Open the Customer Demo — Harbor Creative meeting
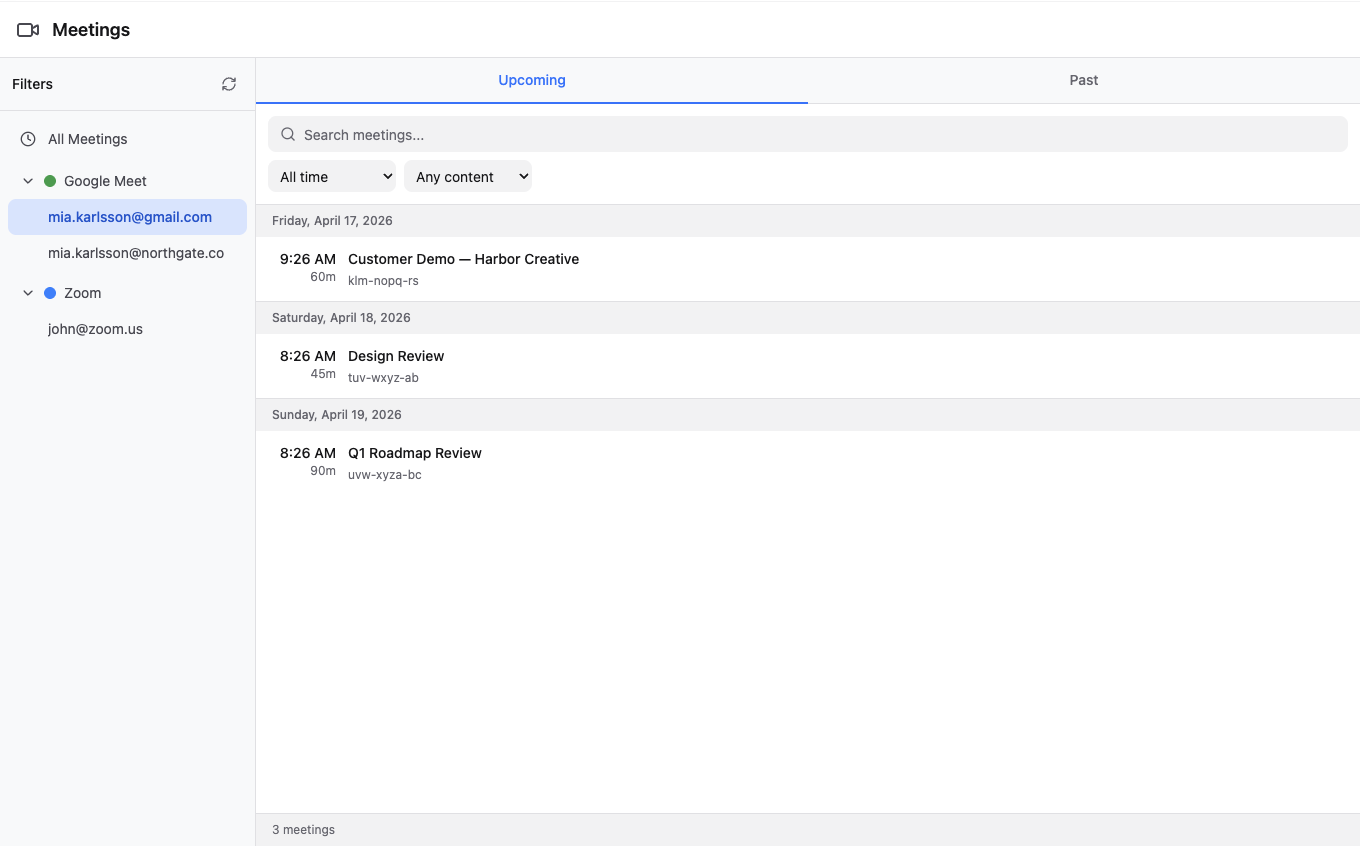Screen dimensions: 1360x846 [463, 259]
